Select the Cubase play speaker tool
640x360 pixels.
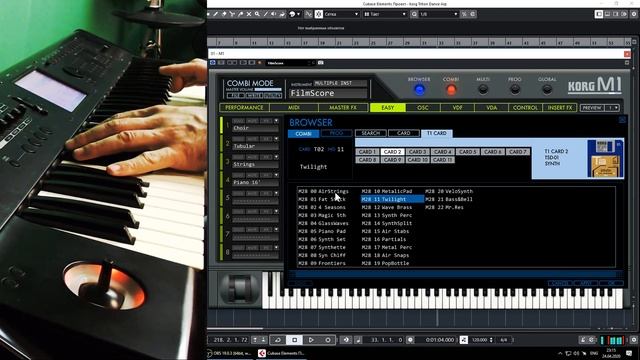point(273,14)
